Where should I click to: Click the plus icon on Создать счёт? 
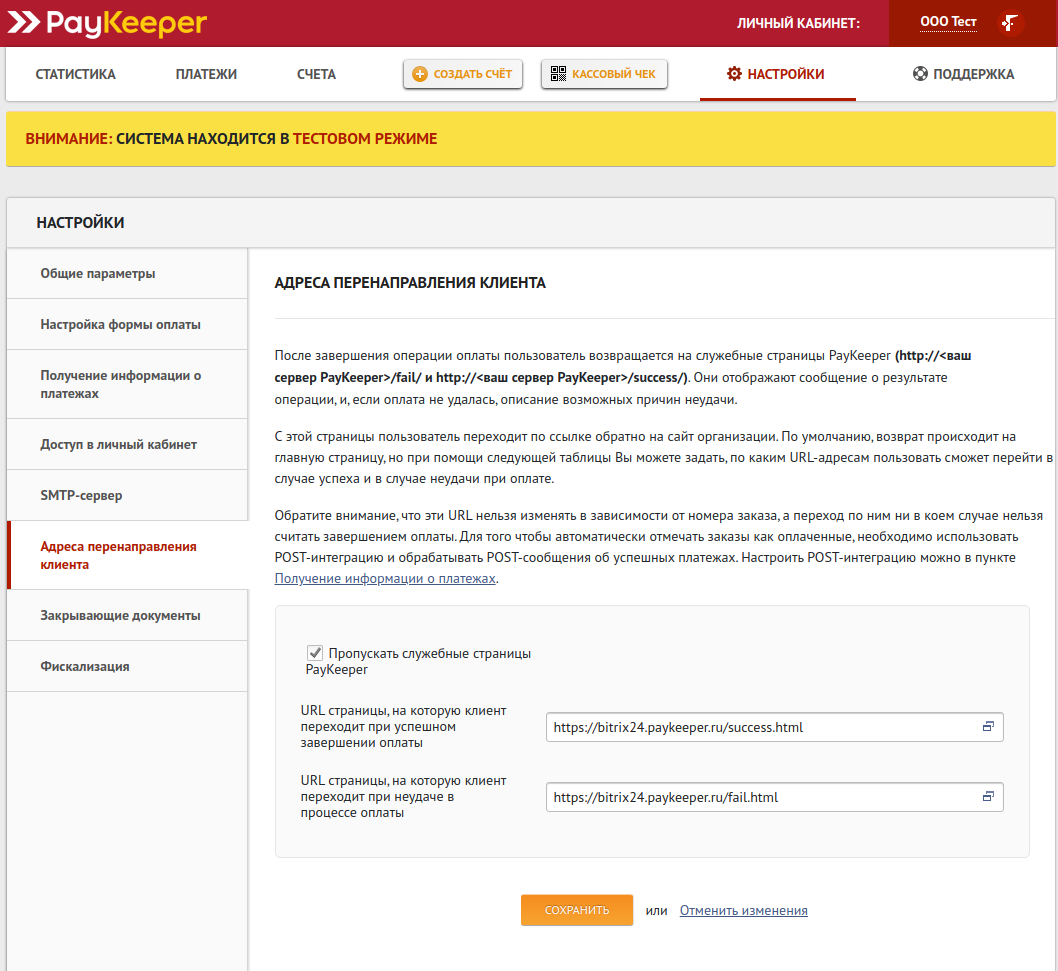pos(420,74)
